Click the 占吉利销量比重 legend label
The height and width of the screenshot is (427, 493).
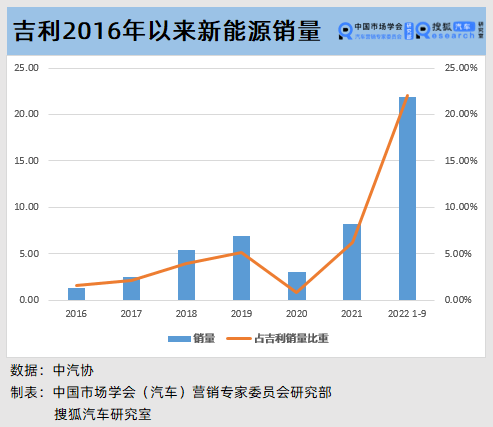tap(291, 338)
